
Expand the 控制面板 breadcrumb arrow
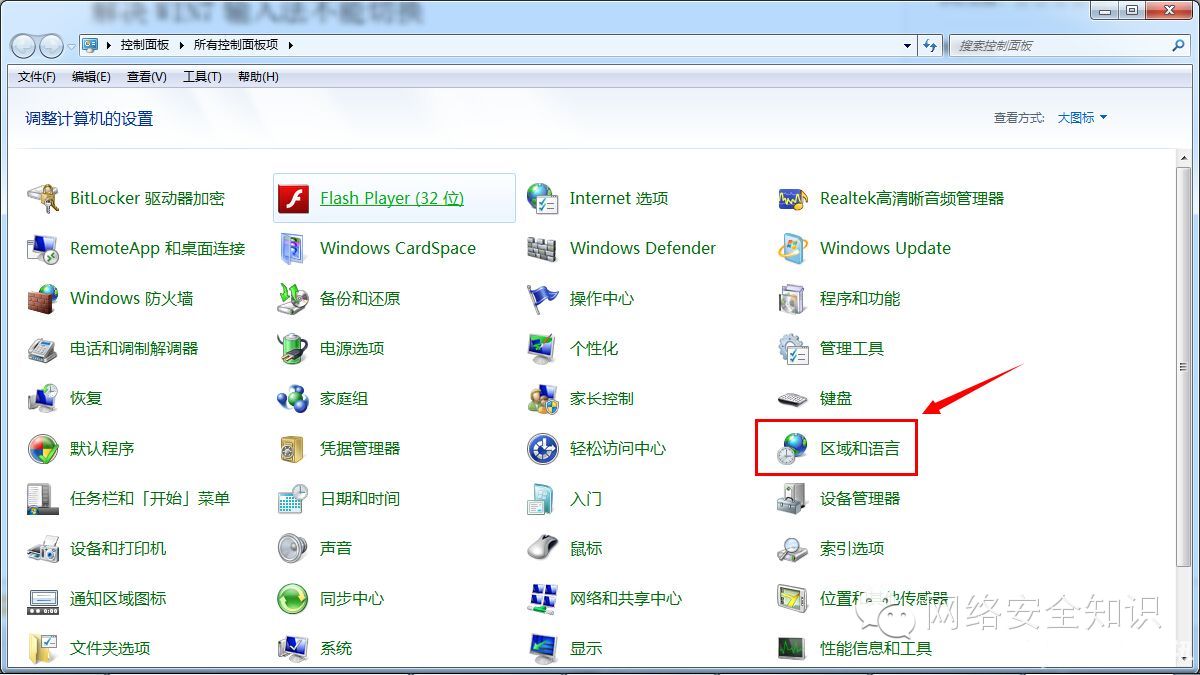pyautogui.click(x=181, y=45)
